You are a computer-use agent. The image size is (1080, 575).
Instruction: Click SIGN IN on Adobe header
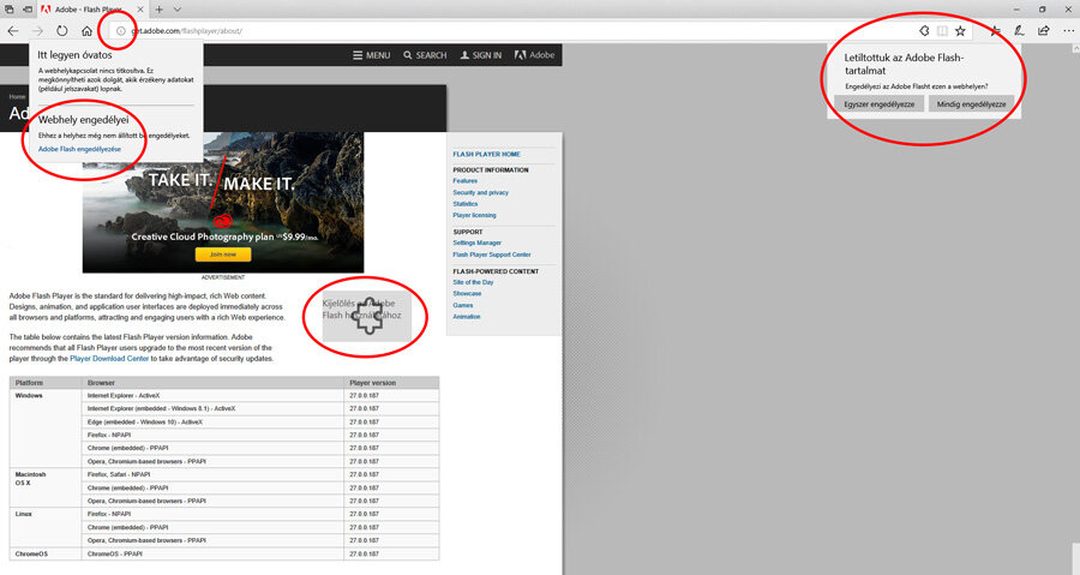[481, 55]
